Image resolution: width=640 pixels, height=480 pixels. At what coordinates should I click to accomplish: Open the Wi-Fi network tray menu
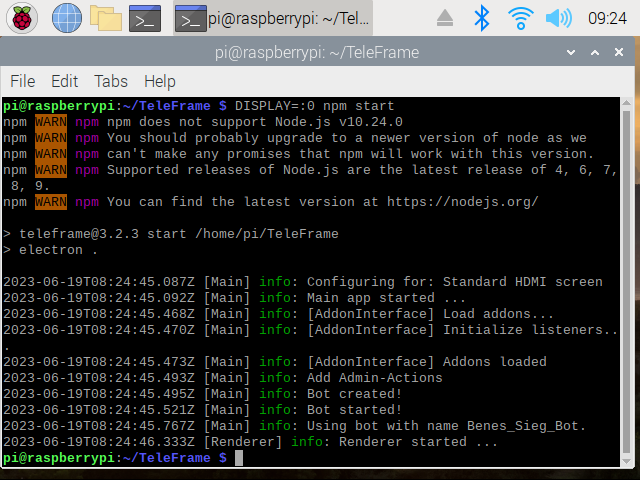pyautogui.click(x=520, y=18)
